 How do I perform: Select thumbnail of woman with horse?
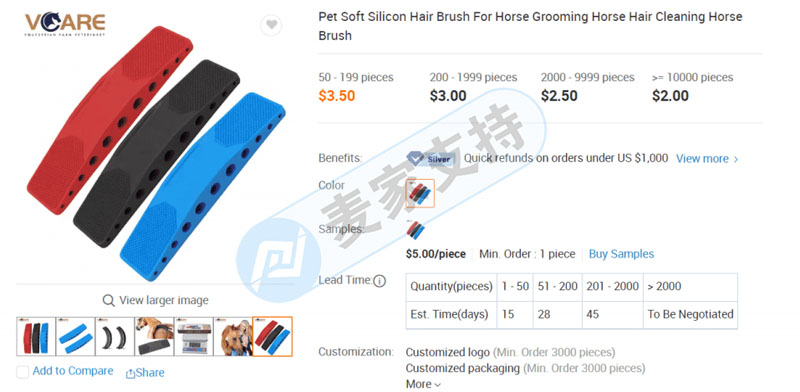(x=233, y=336)
